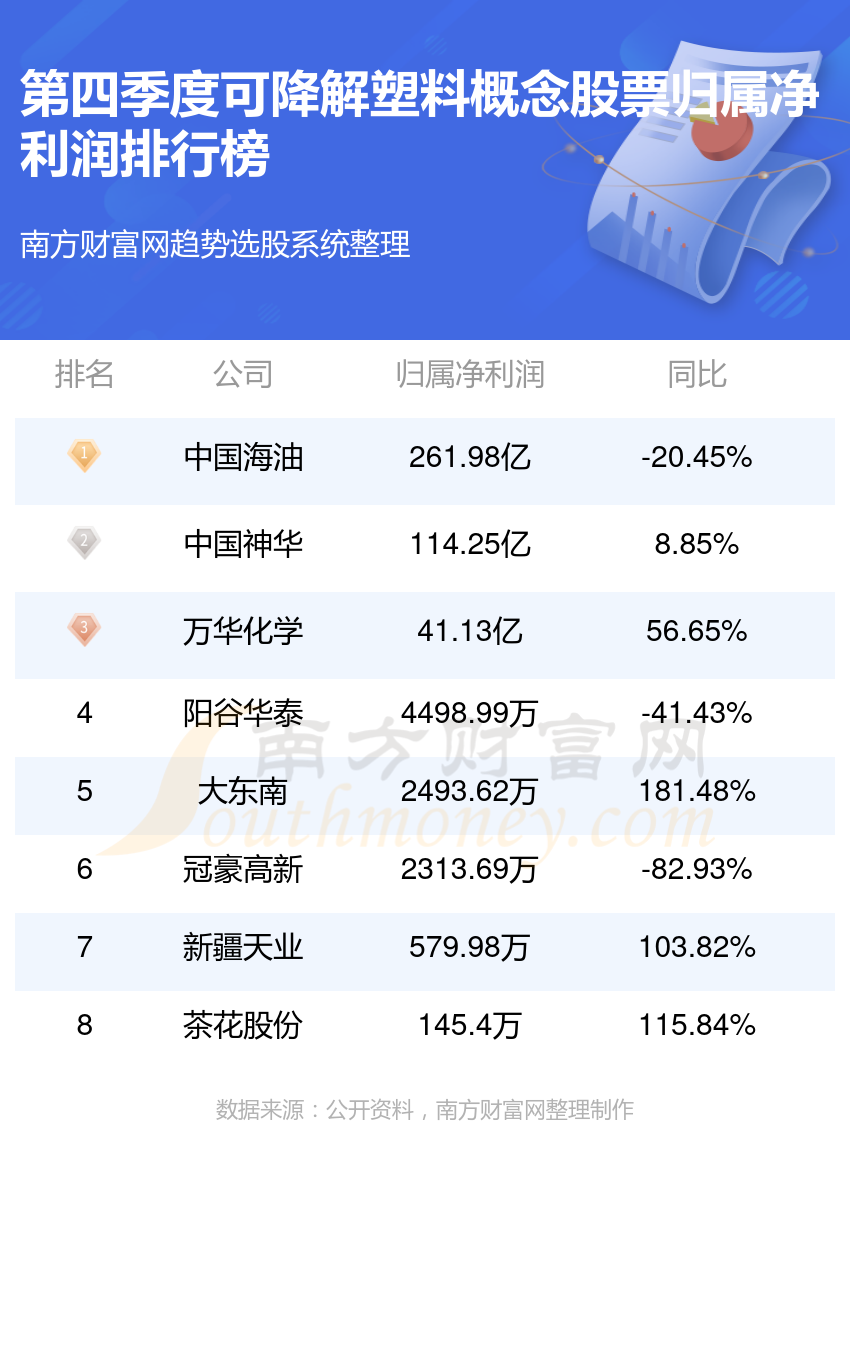This screenshot has height=1350, width=850.
Task: Click the silver rank 2 medal icon
Action: tap(84, 543)
